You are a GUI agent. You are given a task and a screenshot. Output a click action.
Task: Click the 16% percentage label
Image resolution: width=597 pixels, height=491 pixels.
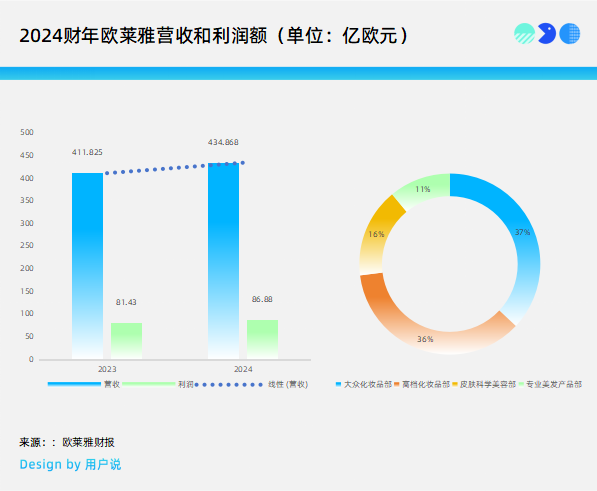tap(376, 234)
